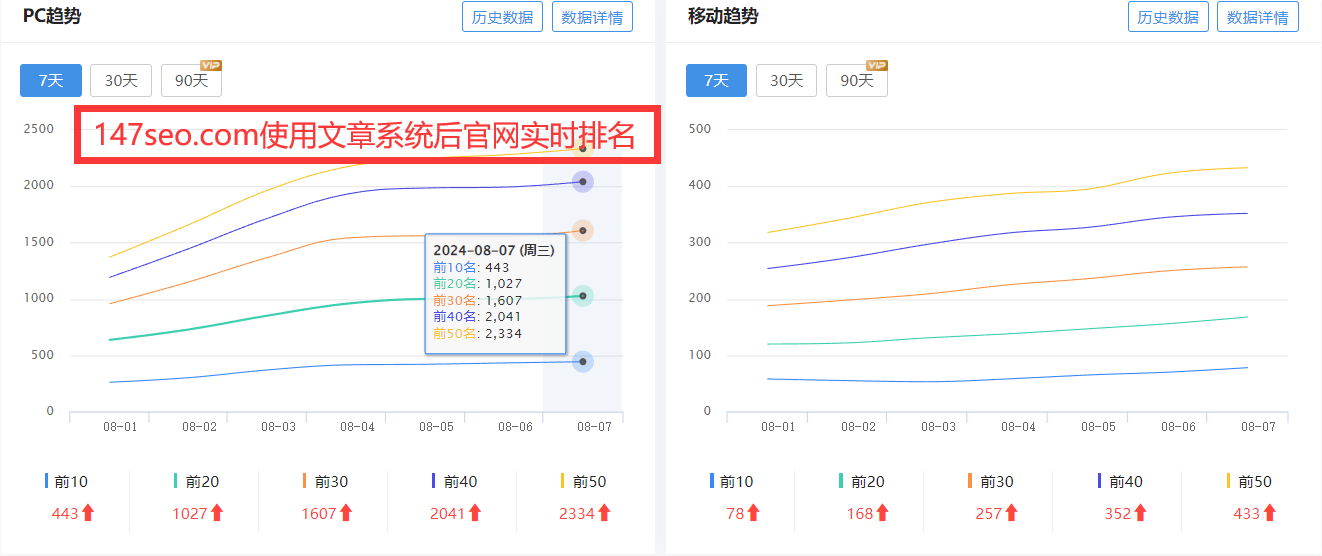Toggle 前10 legend in 移动趋势
This screenshot has height=556, width=1322.
click(x=731, y=482)
